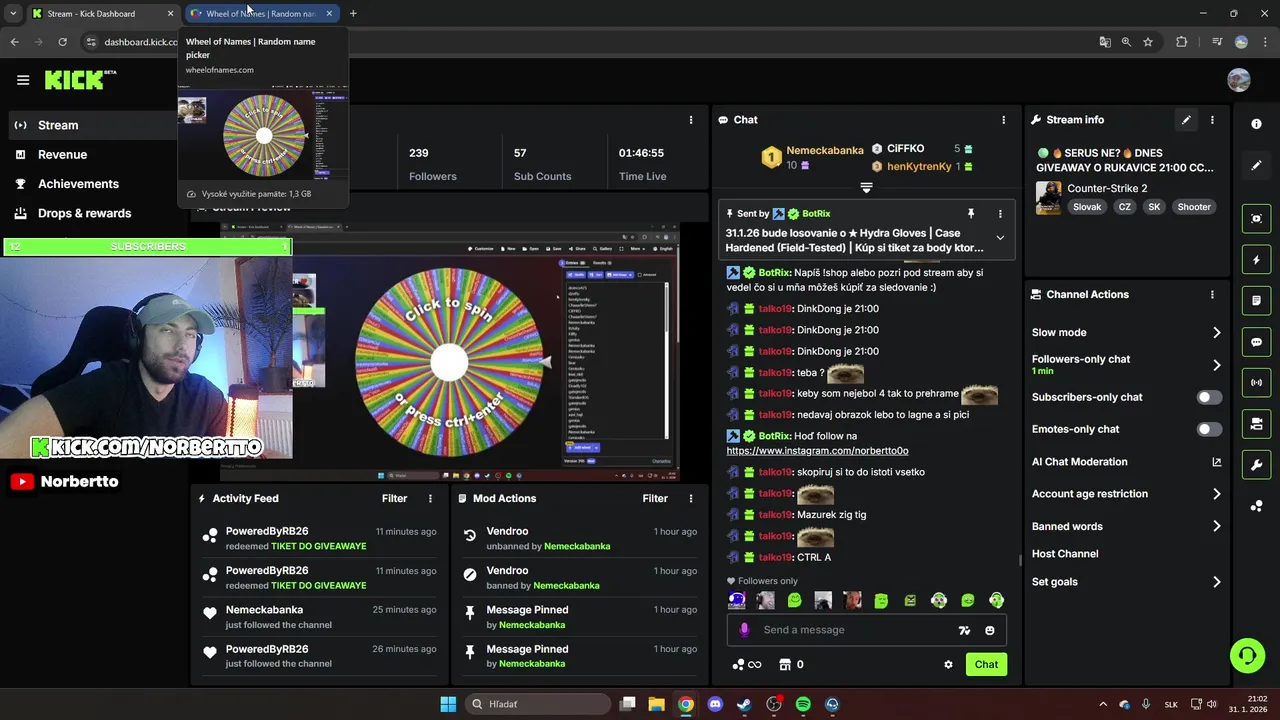Open the profile avatar menu
The width and height of the screenshot is (1280, 720).
click(x=1238, y=80)
